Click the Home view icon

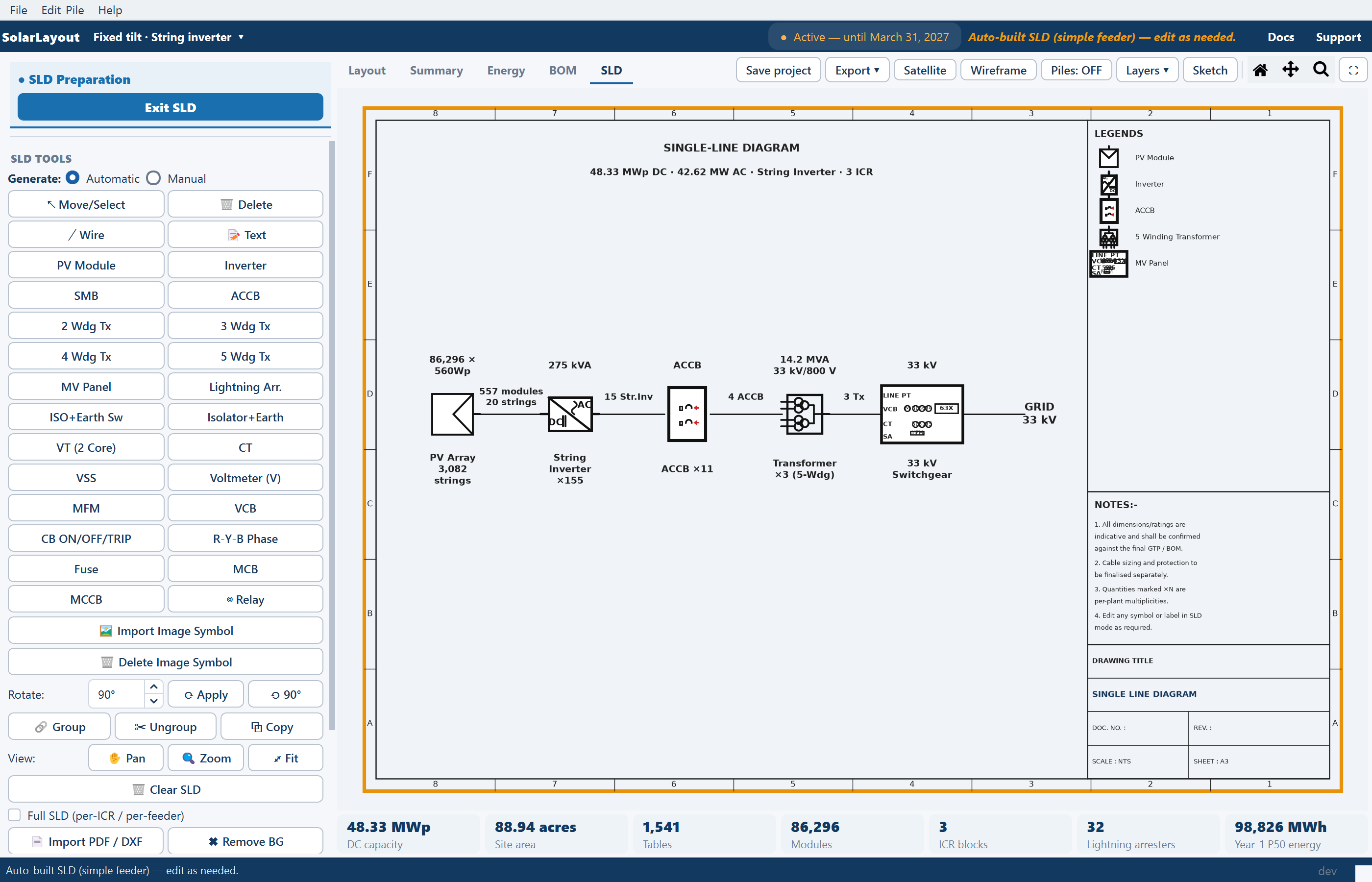click(1260, 70)
